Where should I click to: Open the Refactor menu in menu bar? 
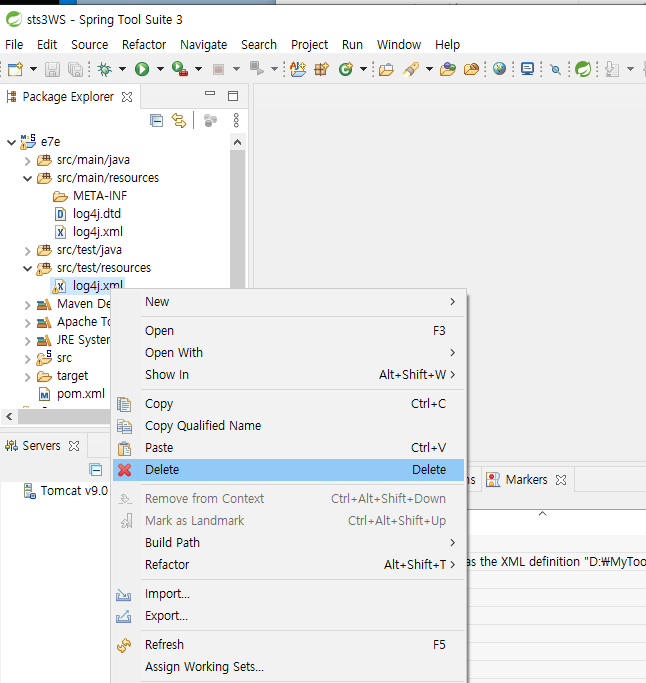pos(144,44)
